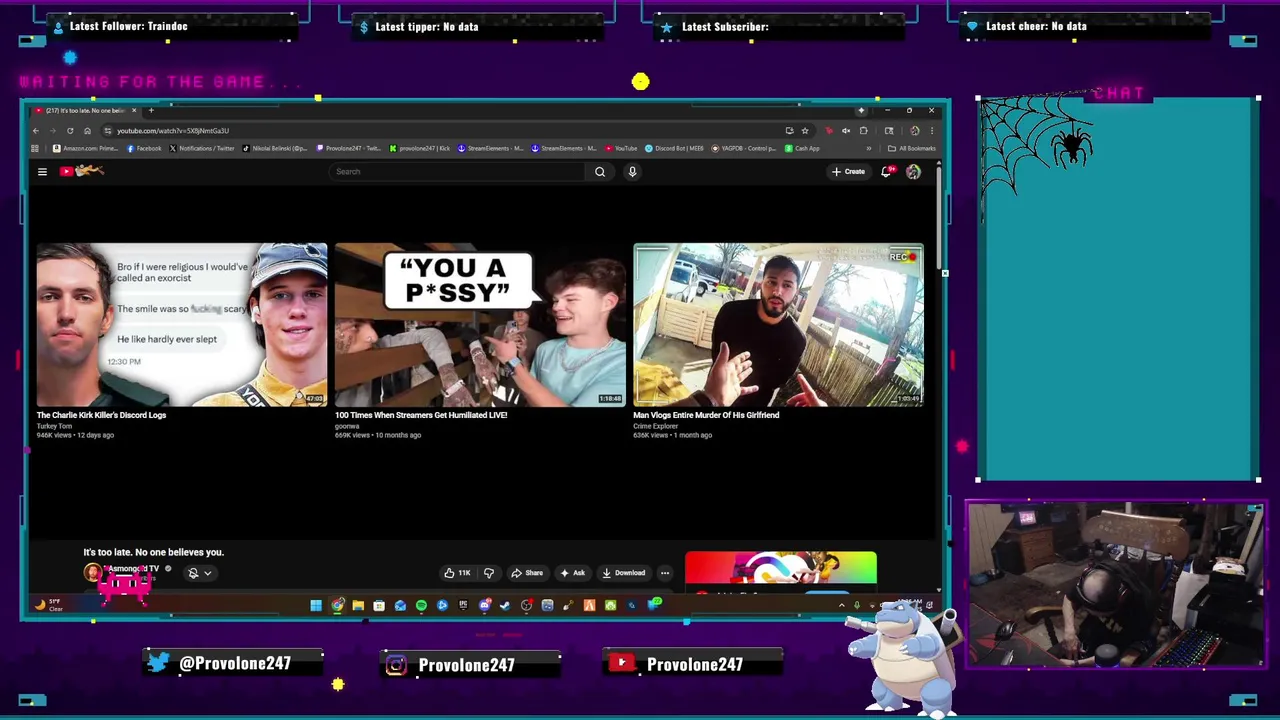Image resolution: width=1280 pixels, height=720 pixels.
Task: Open the Asmongold TV channel avatar
Action: point(93,572)
